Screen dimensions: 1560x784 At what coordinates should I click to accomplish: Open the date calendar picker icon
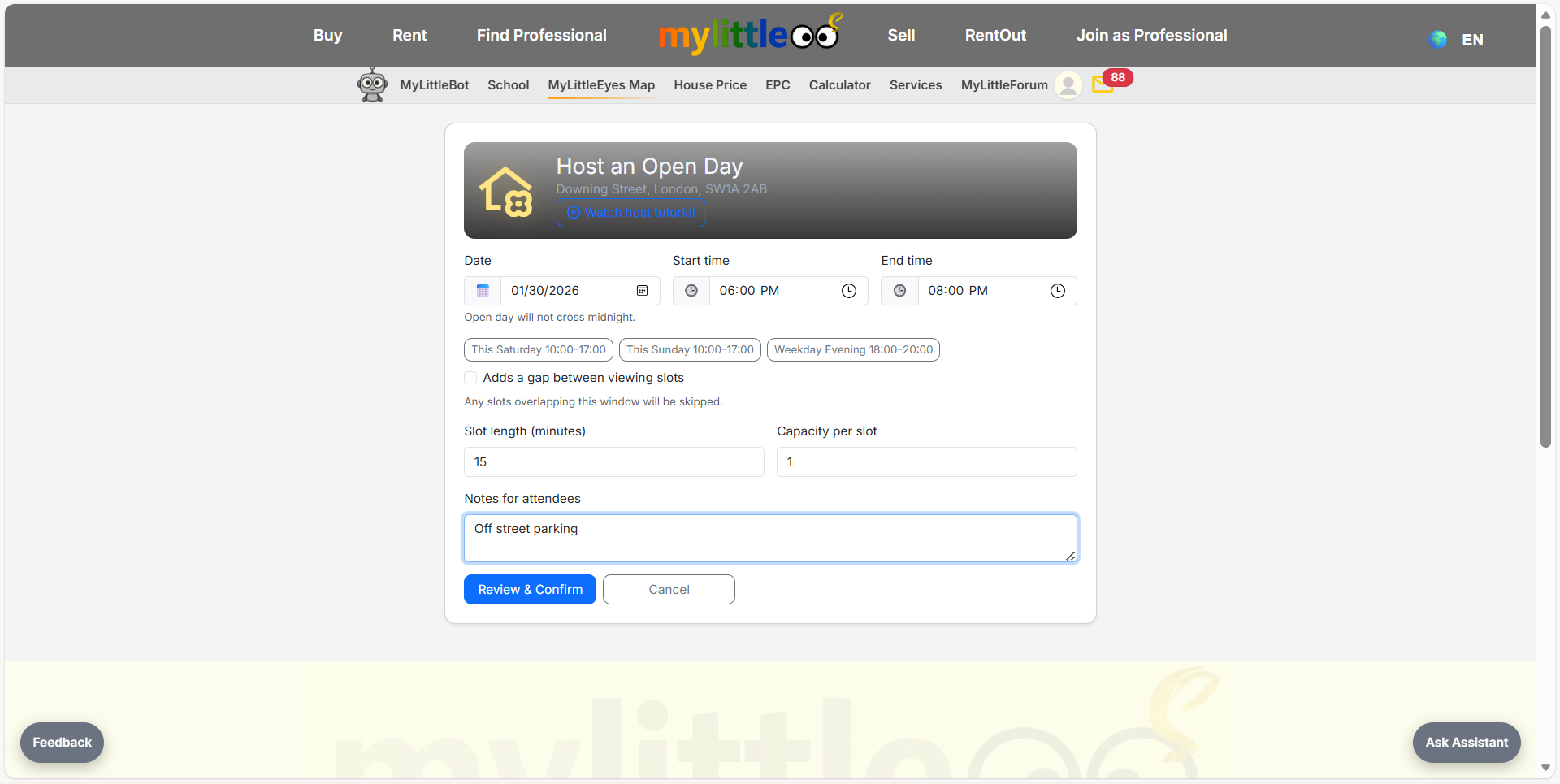click(x=642, y=291)
